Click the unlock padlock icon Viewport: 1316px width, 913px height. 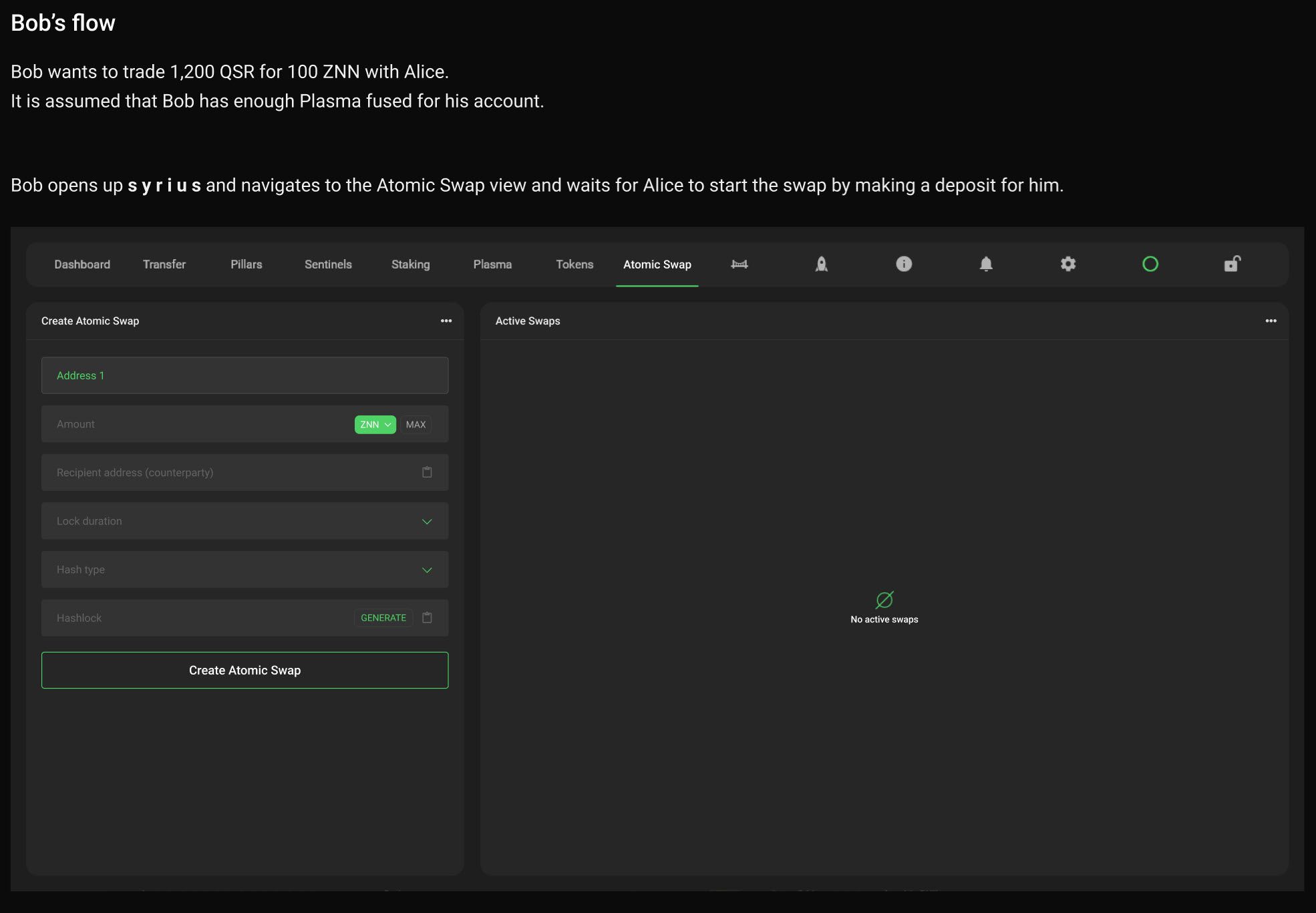pyautogui.click(x=1232, y=264)
